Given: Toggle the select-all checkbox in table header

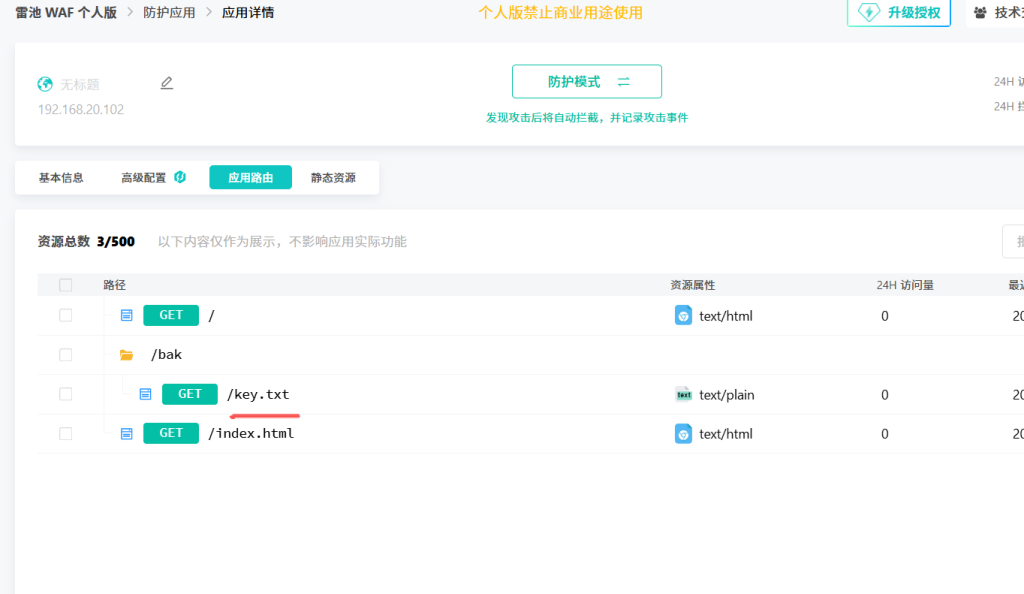Looking at the screenshot, I should pyautogui.click(x=66, y=285).
